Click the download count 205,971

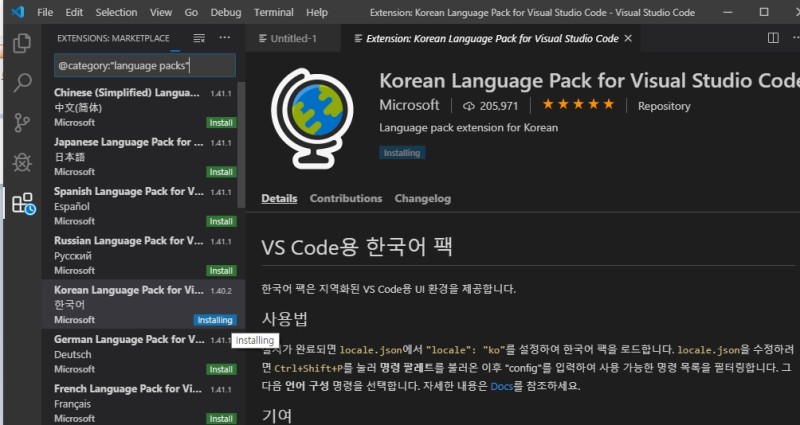pos(491,106)
